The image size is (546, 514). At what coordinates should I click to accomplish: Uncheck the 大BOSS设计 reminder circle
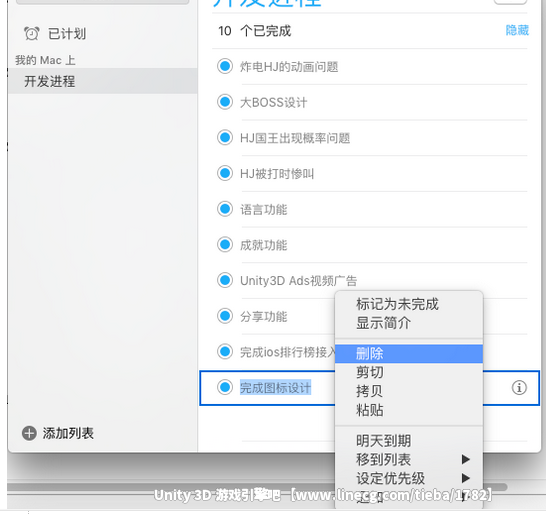point(225,102)
